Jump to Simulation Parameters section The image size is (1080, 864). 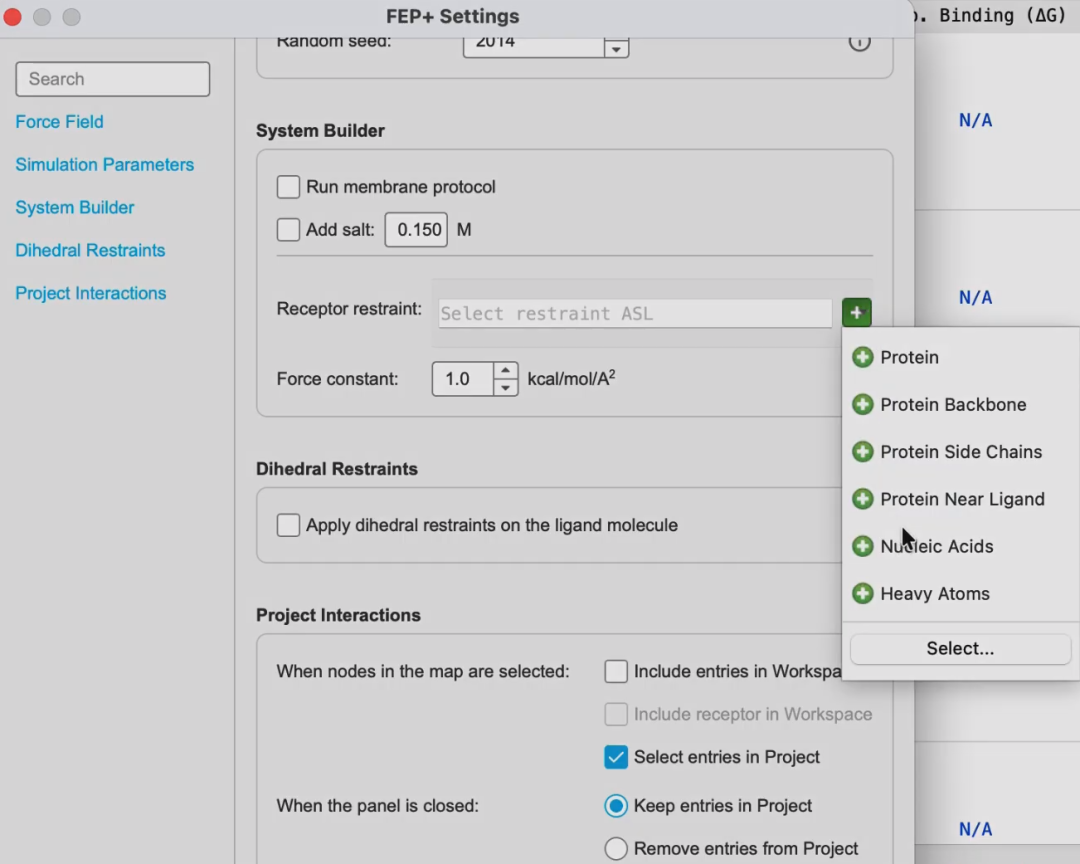(x=105, y=165)
